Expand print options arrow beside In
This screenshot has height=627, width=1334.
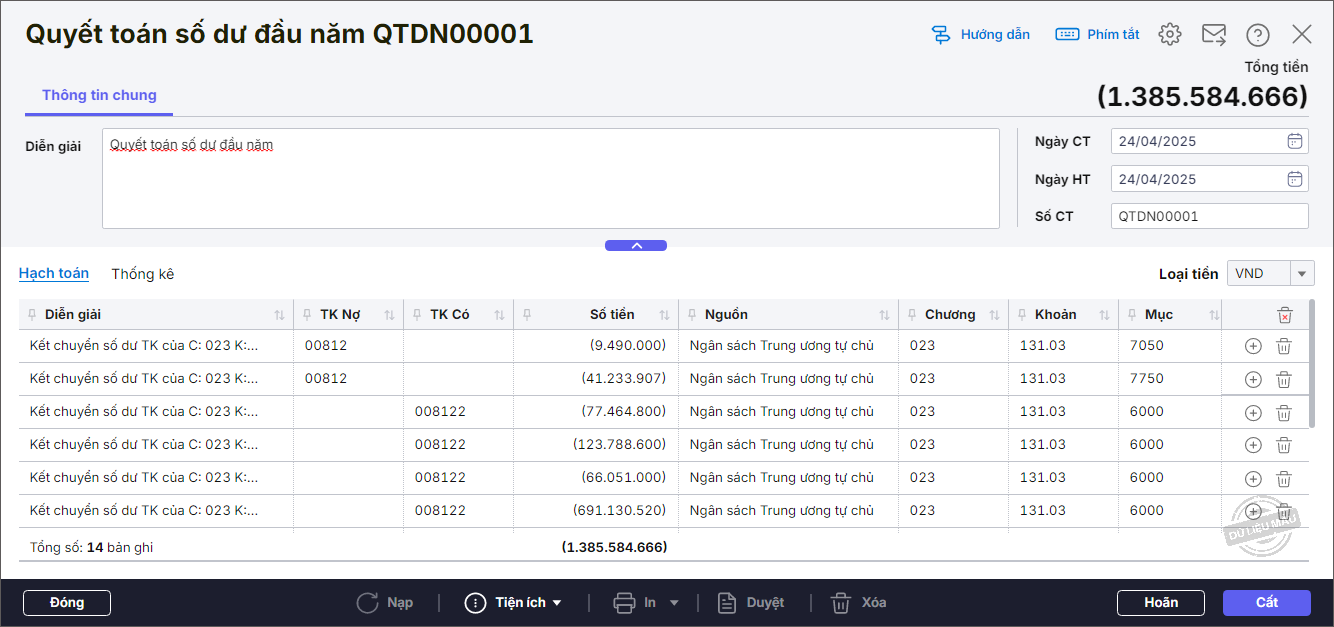tap(674, 603)
